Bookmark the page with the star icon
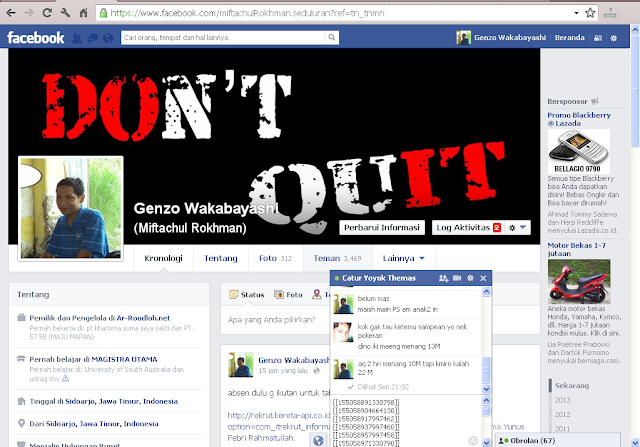Screen dimensions: 640x447 590,13
